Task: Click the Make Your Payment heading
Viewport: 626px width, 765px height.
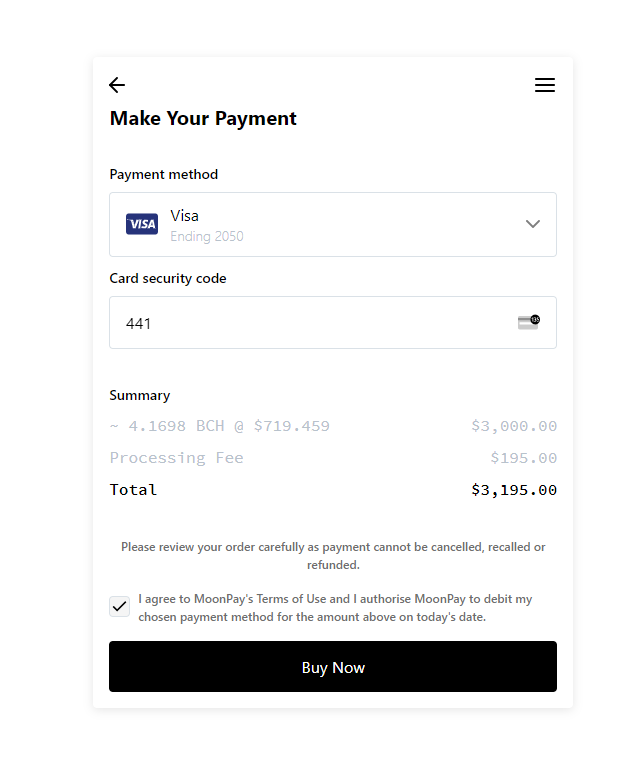Action: pos(203,119)
